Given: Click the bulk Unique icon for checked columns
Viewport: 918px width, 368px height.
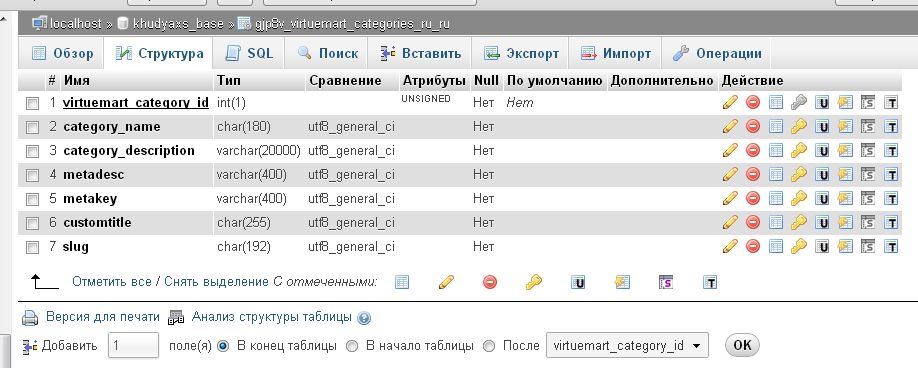Looking at the screenshot, I should 578,283.
